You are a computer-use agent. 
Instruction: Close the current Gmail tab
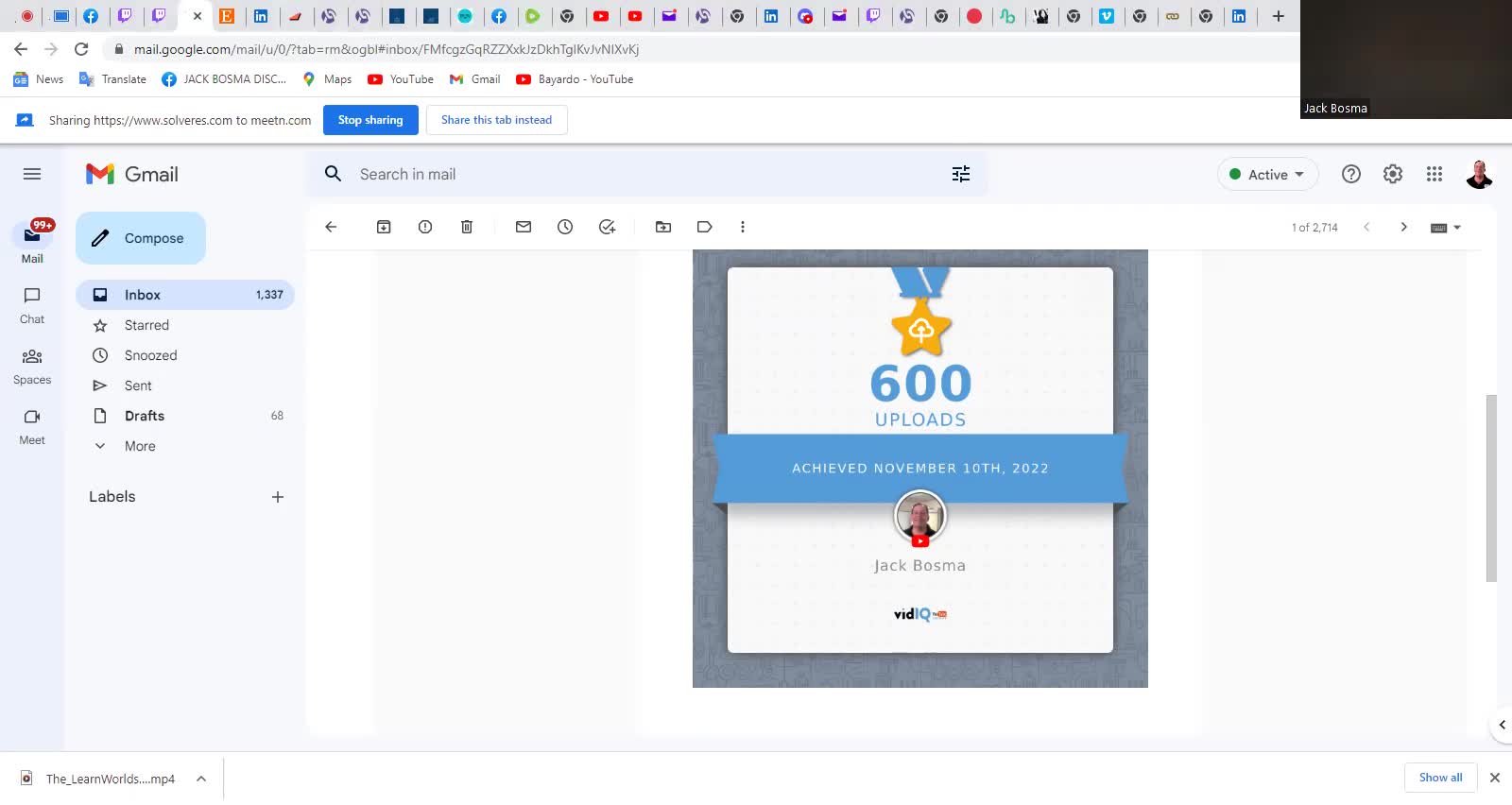[198, 16]
